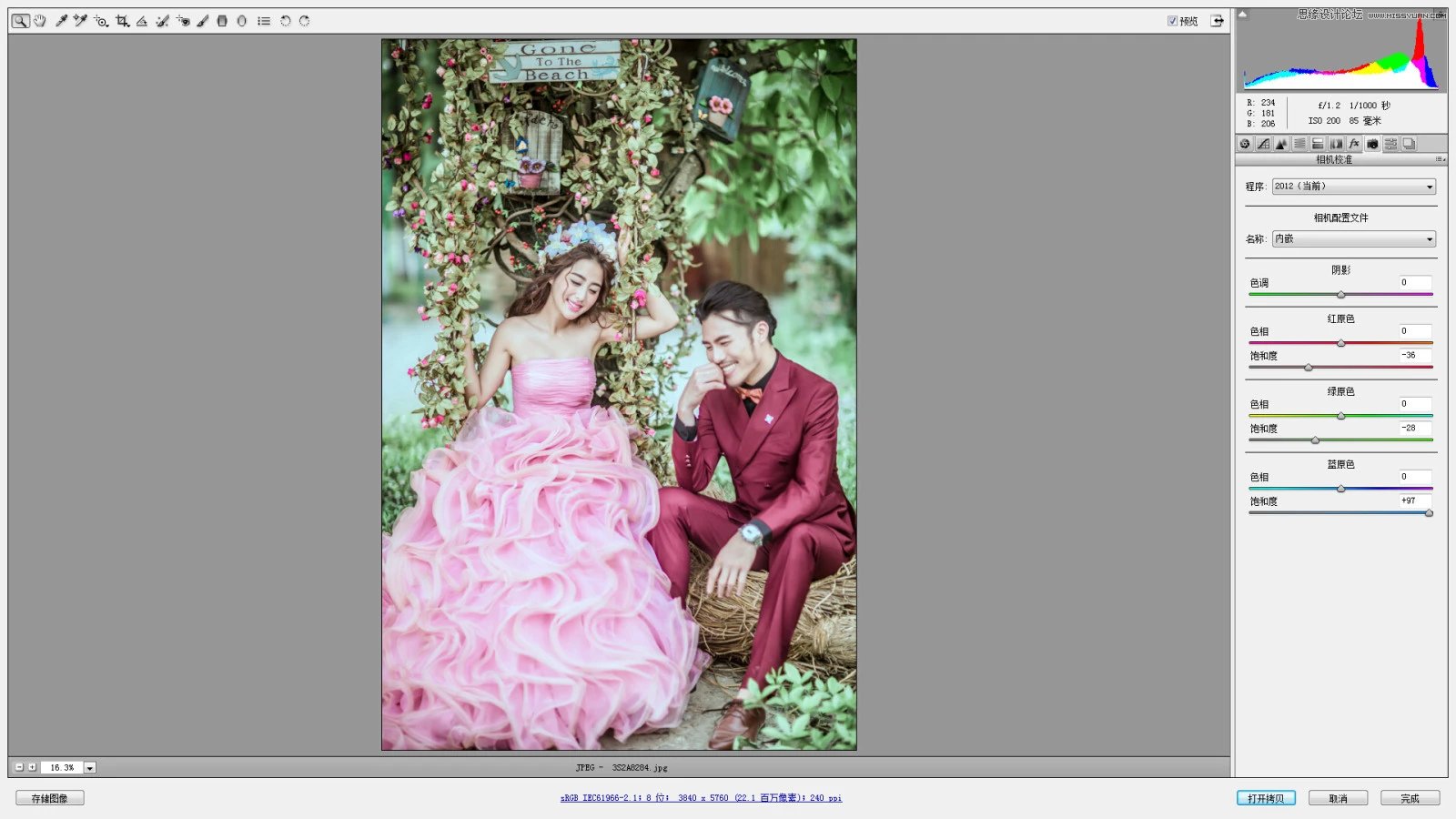This screenshot has height=819, width=1456.
Task: Select the Crop tool
Action: click(x=122, y=20)
